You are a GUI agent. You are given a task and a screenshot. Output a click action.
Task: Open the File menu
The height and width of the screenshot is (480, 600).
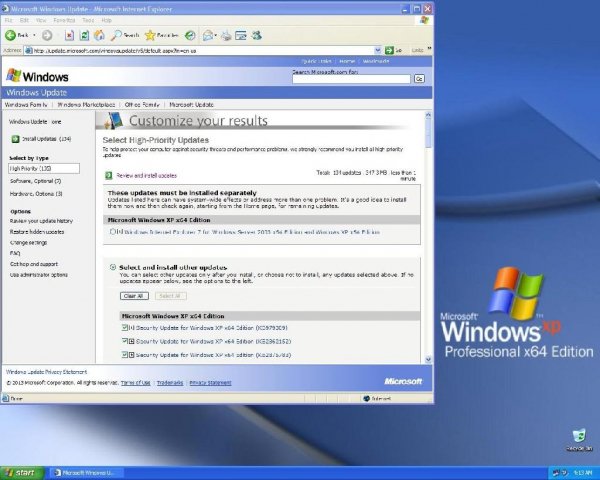pyautogui.click(x=8, y=20)
